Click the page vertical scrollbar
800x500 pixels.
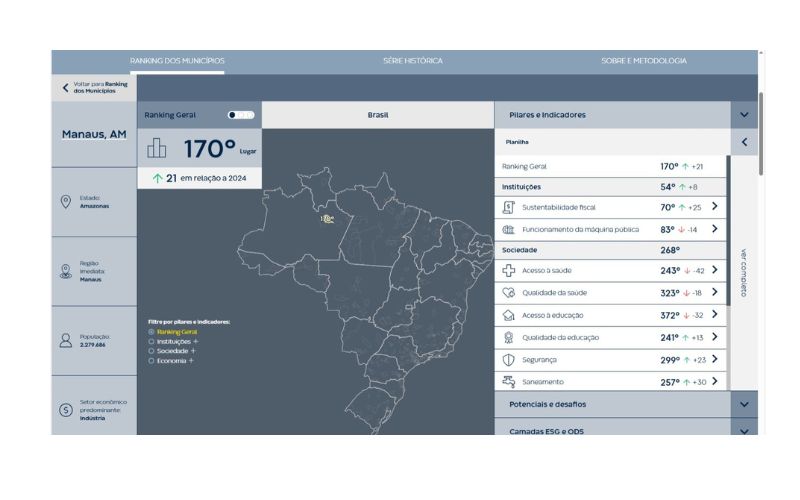point(761,134)
